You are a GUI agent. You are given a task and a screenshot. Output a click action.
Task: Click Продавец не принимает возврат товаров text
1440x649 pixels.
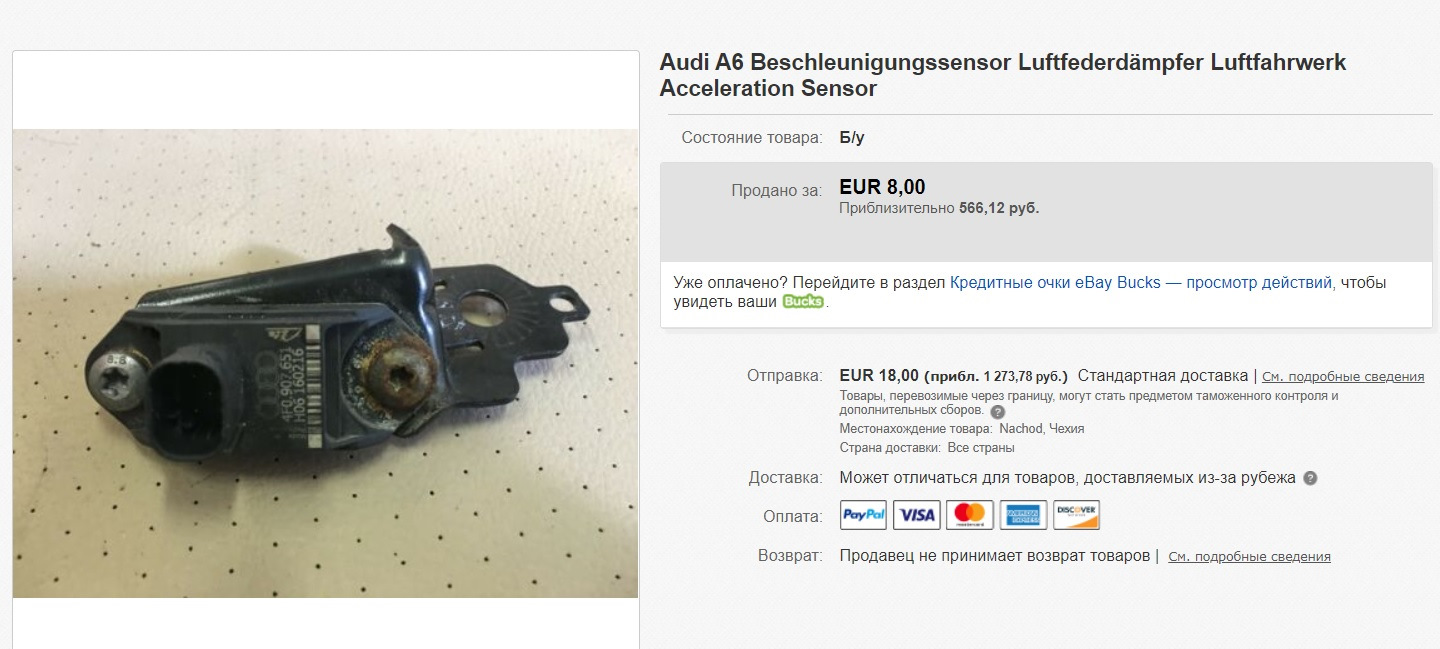tap(995, 555)
